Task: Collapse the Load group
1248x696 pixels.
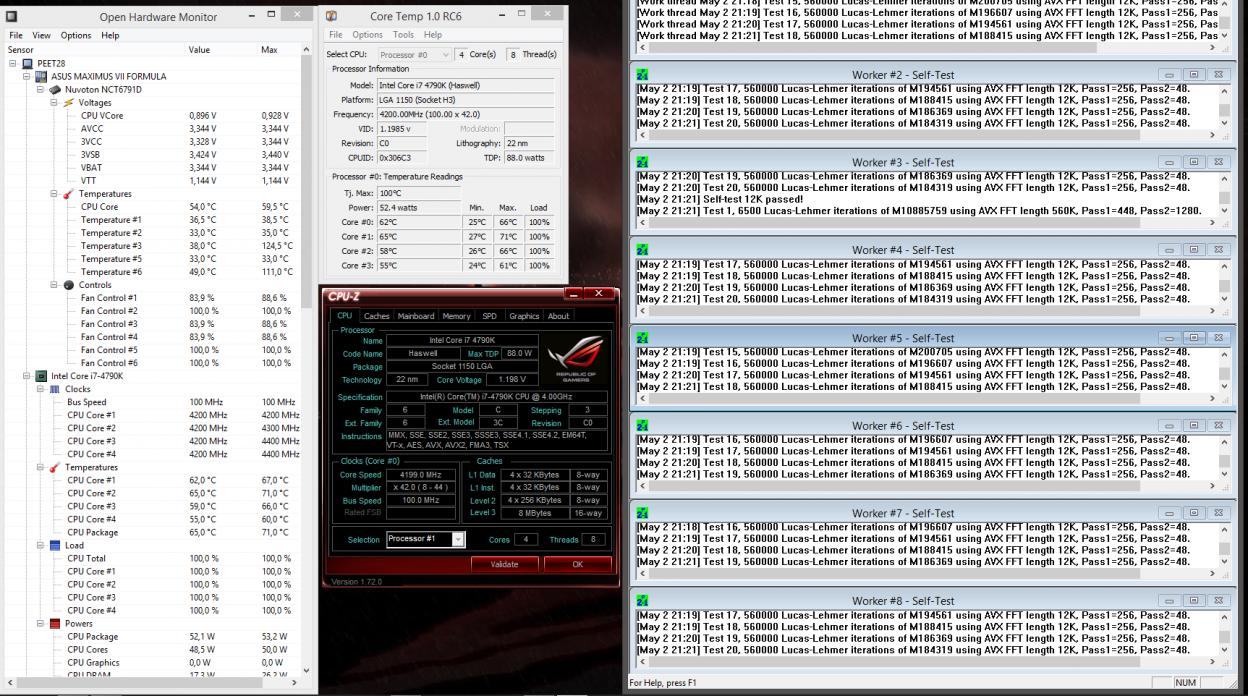Action: (41, 545)
